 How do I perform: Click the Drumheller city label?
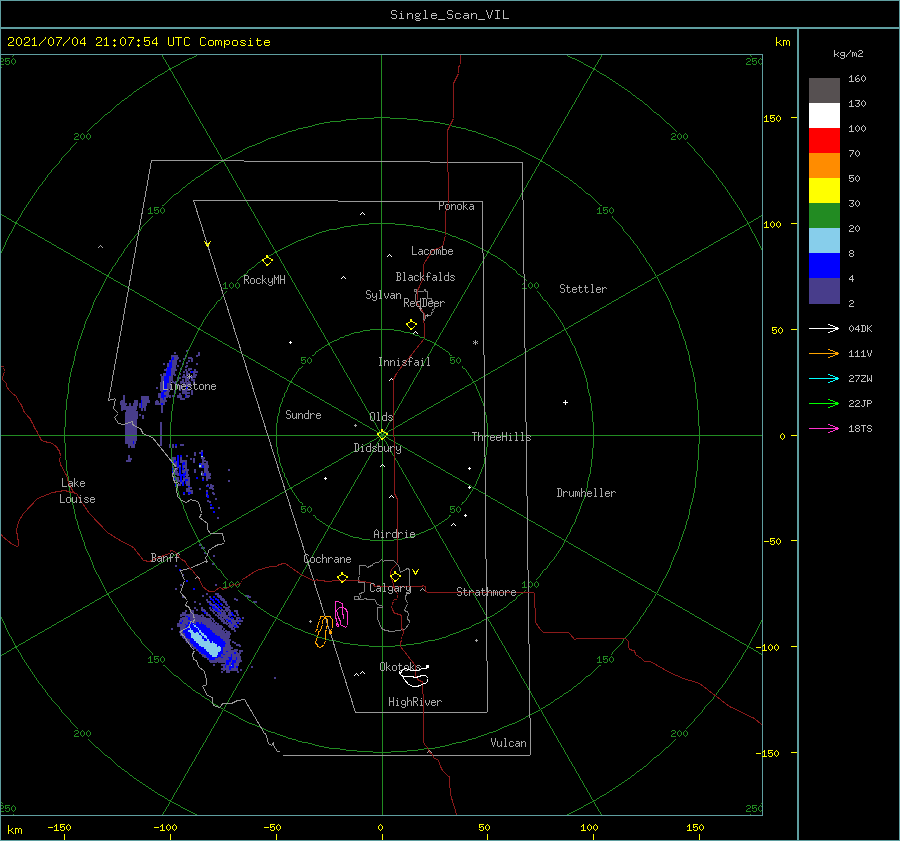(586, 493)
